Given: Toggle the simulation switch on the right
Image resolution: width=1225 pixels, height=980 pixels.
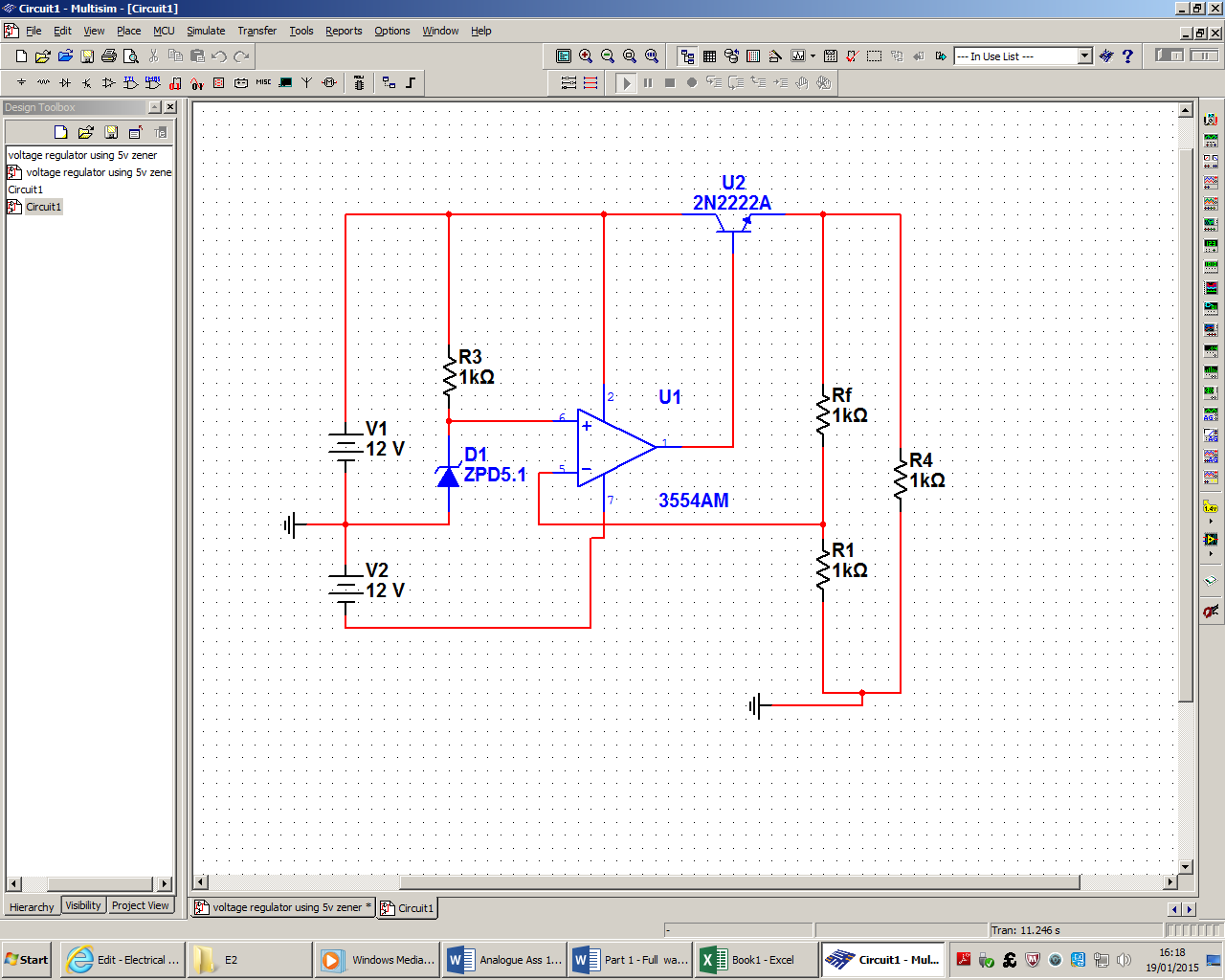Looking at the screenshot, I should point(1169,56).
